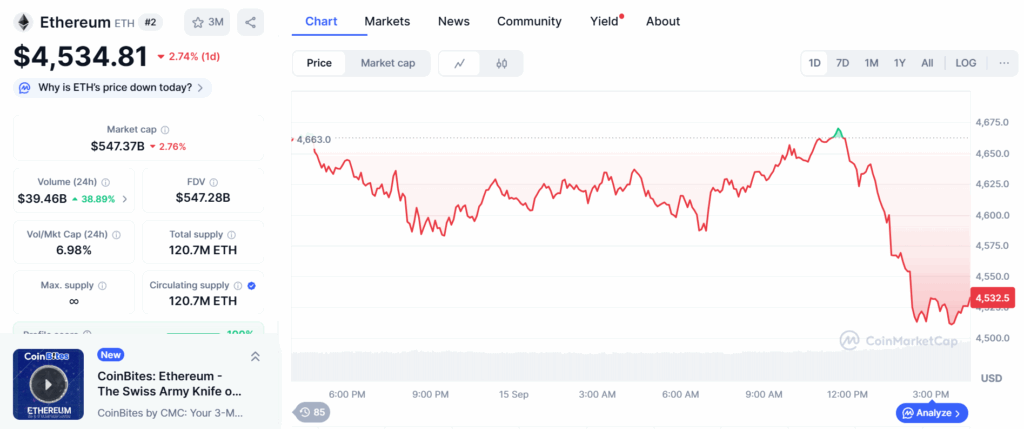Choose the 1D time range
1024x429 pixels.
814,63
